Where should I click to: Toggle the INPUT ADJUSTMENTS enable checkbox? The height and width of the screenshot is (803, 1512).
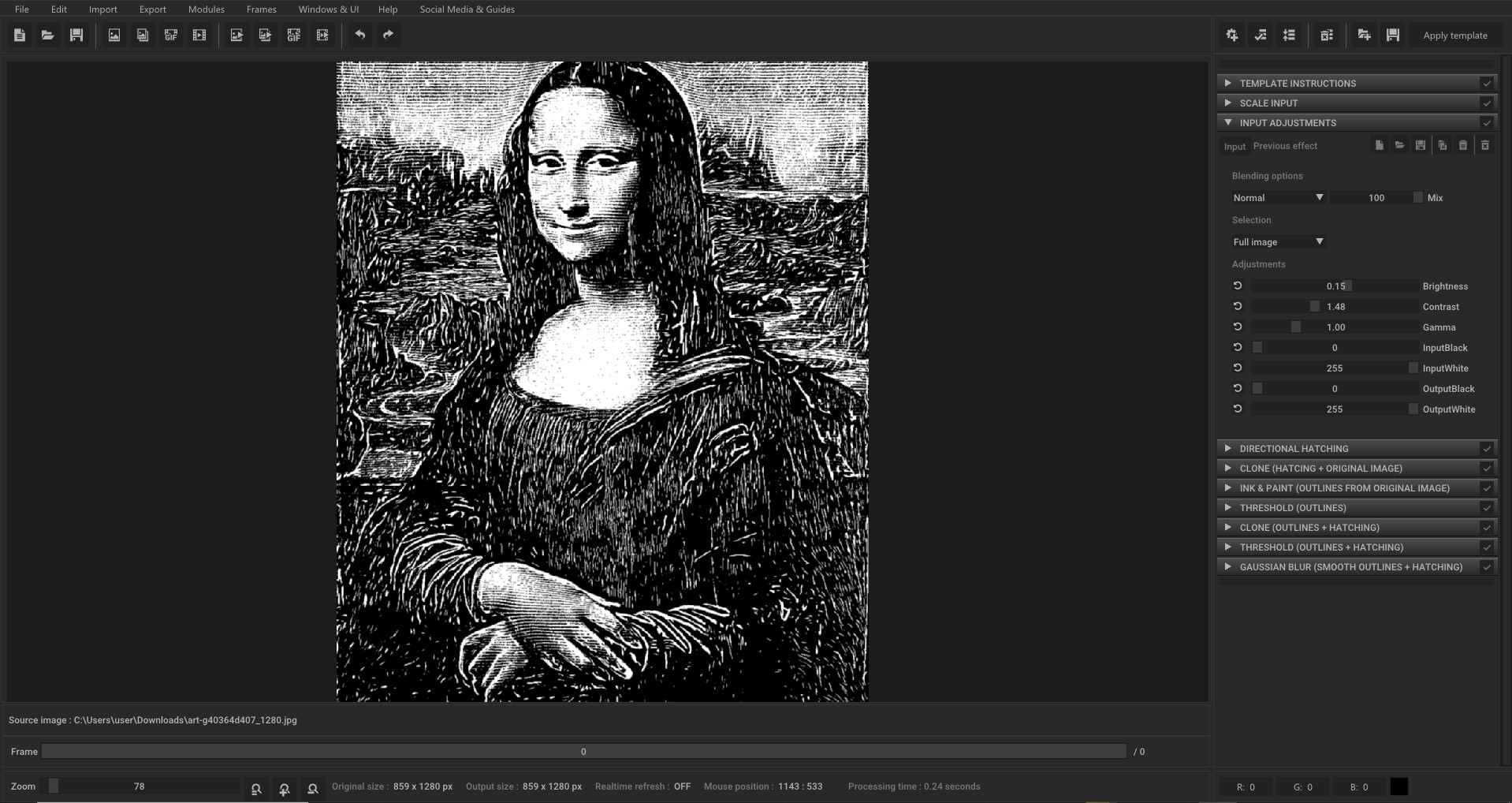click(x=1488, y=122)
